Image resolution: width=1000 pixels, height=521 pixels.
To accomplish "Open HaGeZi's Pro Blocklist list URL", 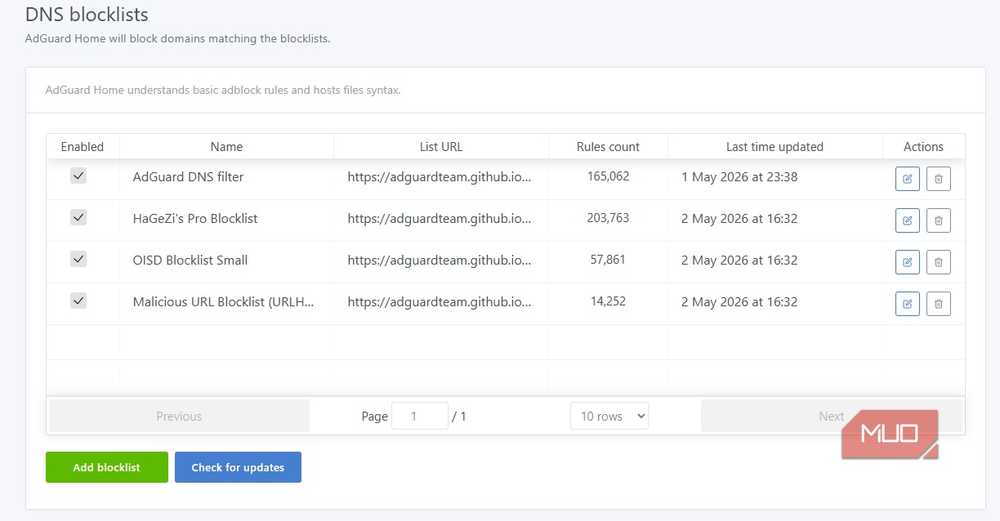I will pos(439,218).
